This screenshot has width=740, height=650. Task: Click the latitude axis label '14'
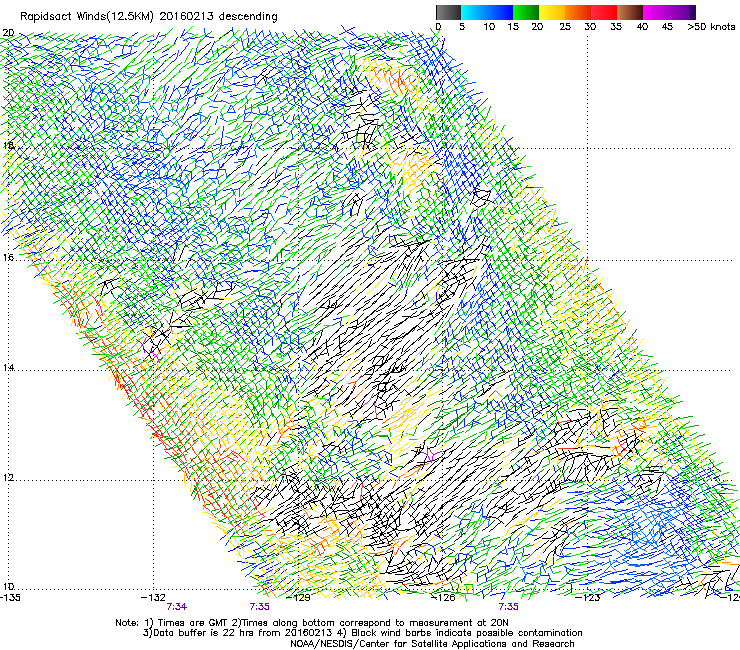(x=8, y=367)
